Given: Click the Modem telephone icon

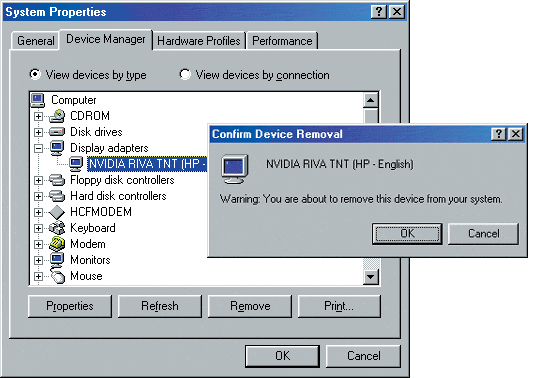Looking at the screenshot, I should [57, 244].
